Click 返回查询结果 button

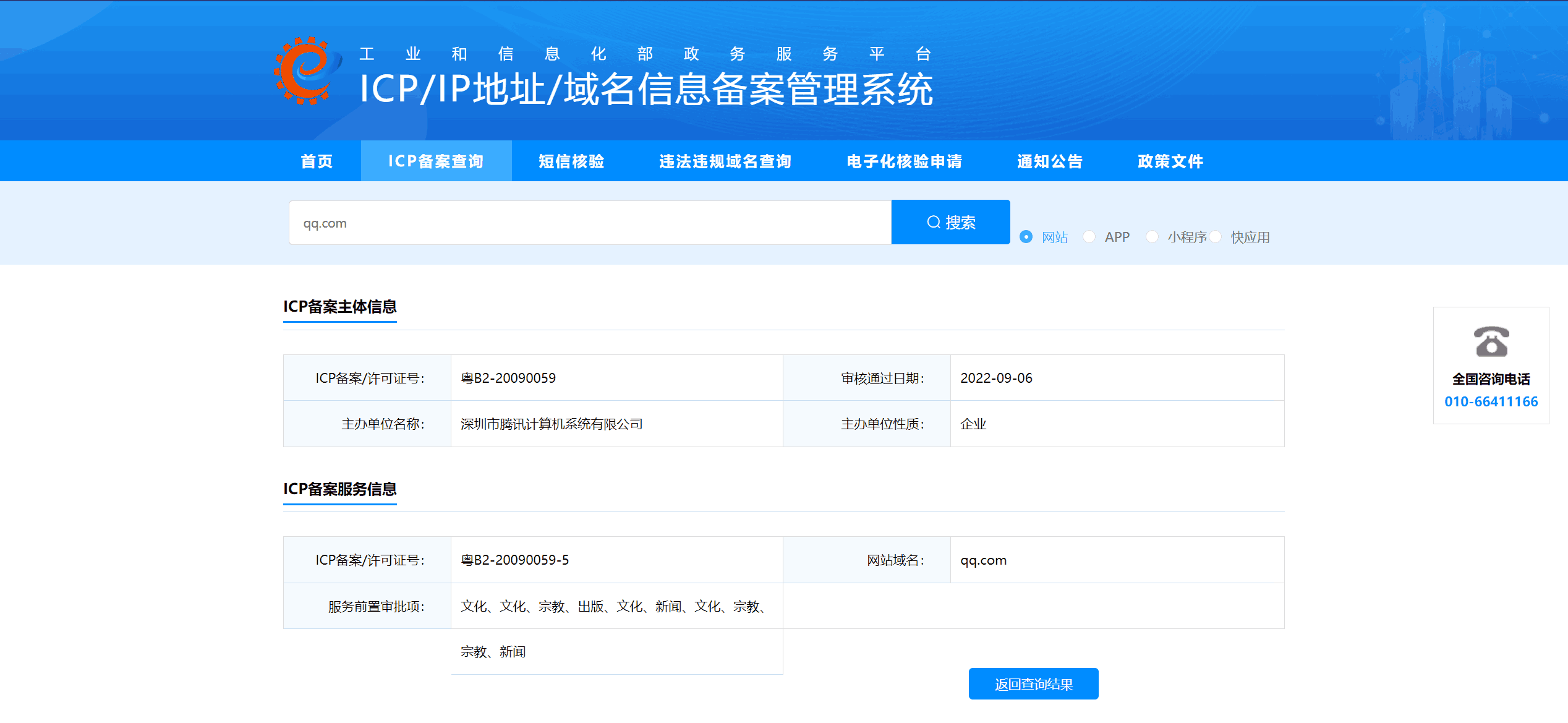tap(1033, 684)
